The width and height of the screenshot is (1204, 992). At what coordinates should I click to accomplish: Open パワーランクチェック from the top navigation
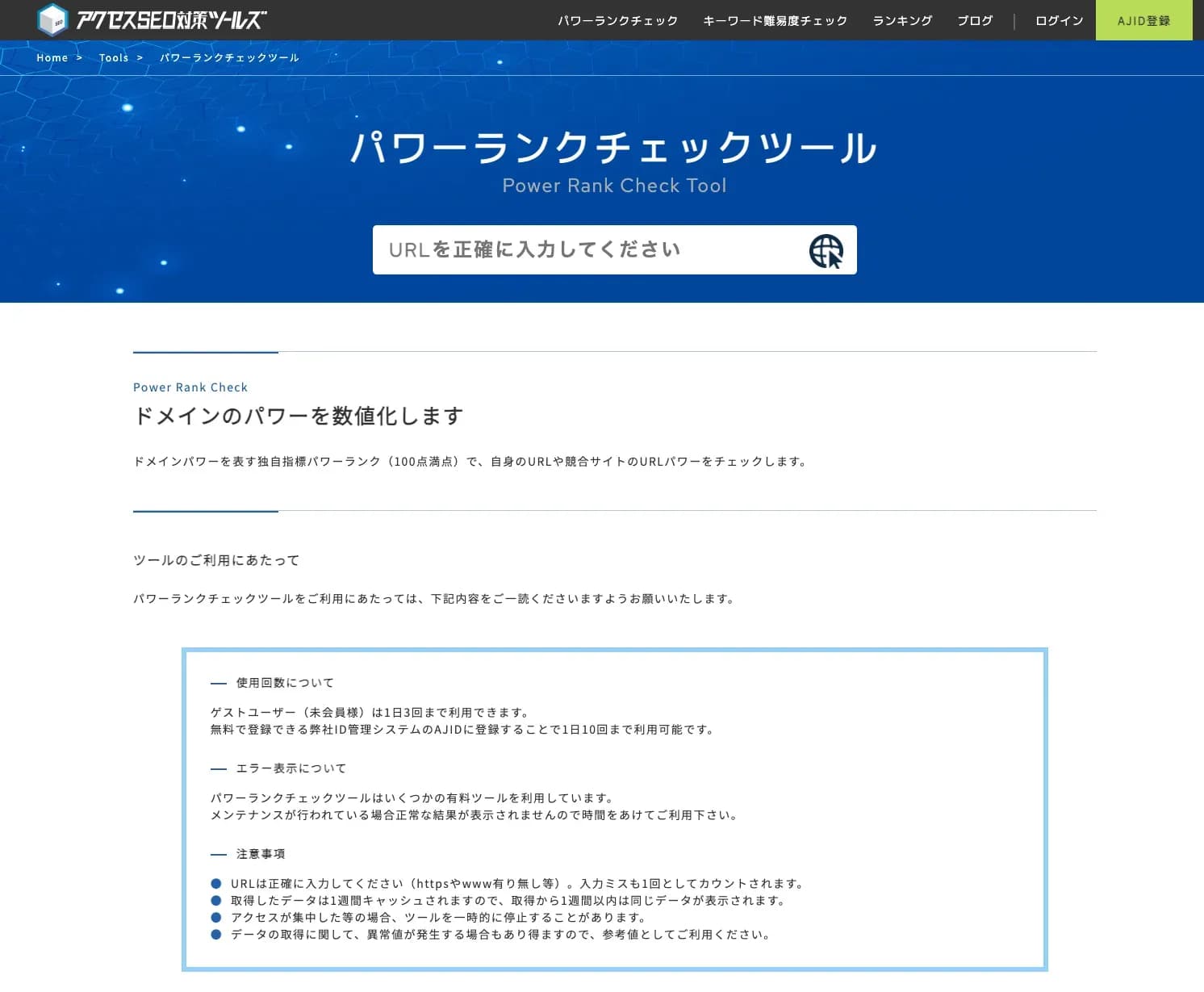618,20
